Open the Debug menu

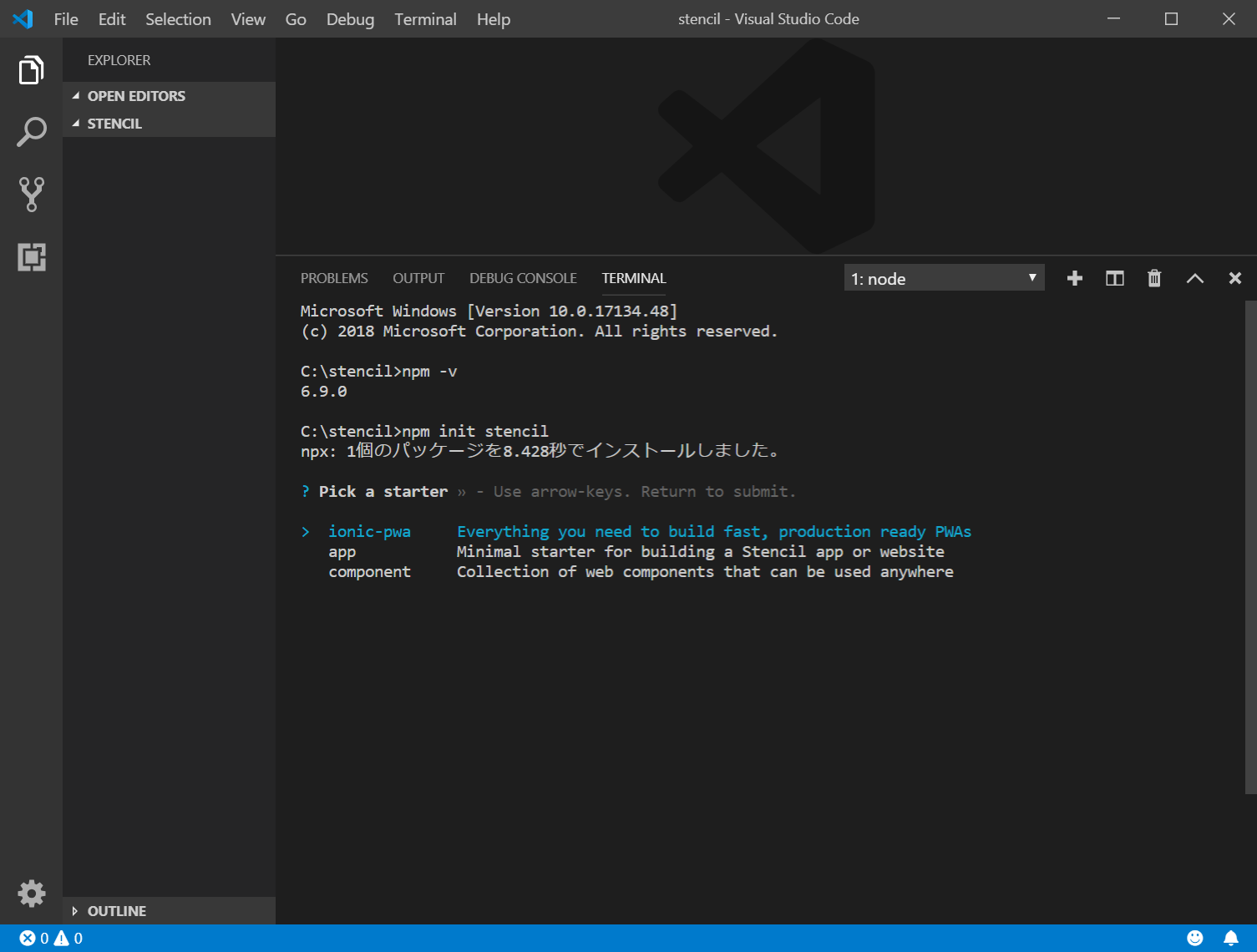350,19
